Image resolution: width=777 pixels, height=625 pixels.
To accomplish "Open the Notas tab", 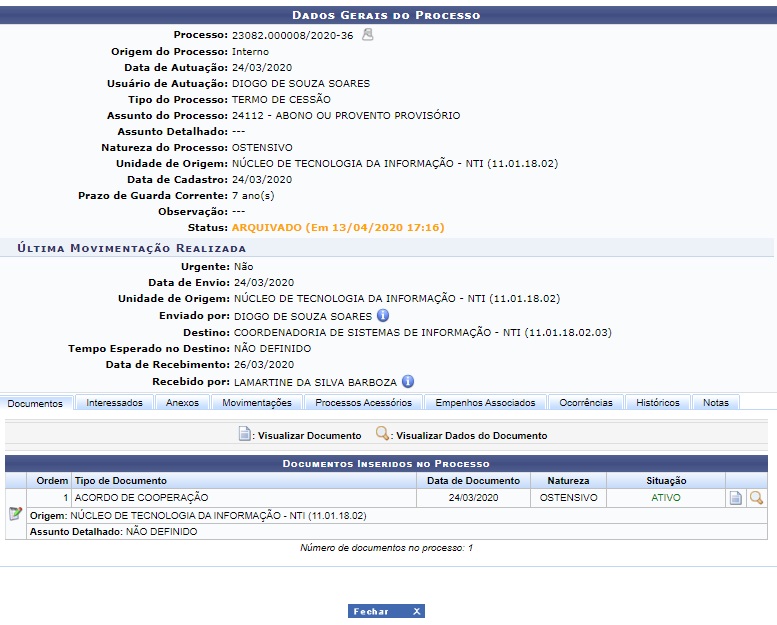I will [716, 403].
